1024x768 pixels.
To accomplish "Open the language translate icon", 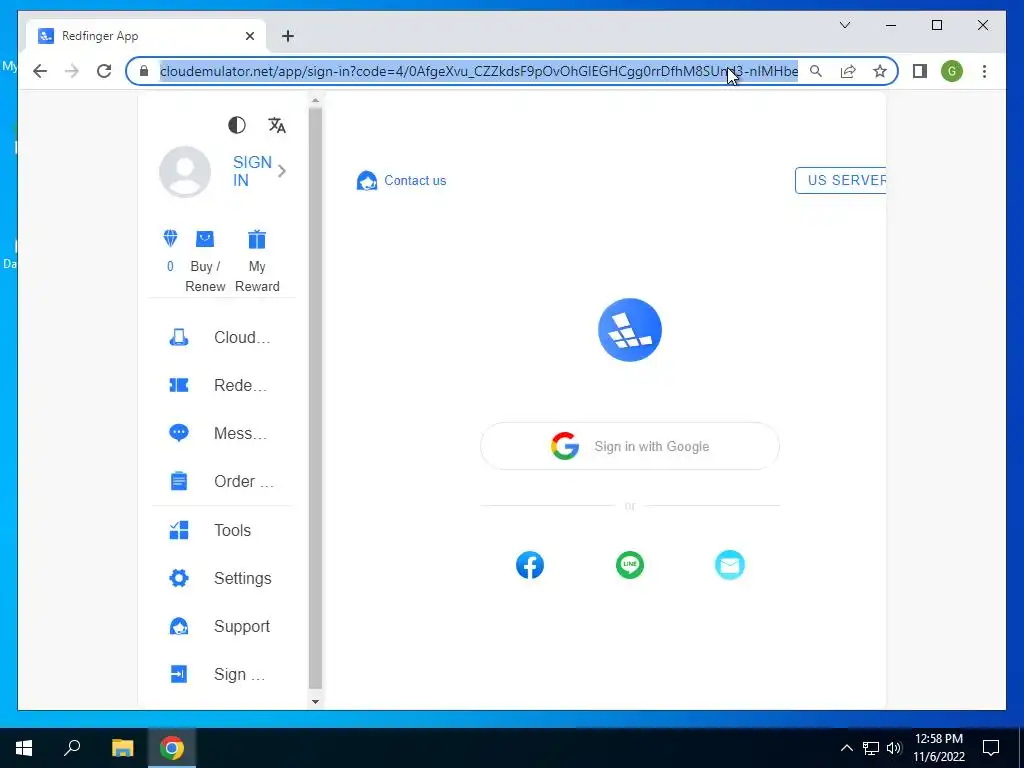I will point(277,125).
